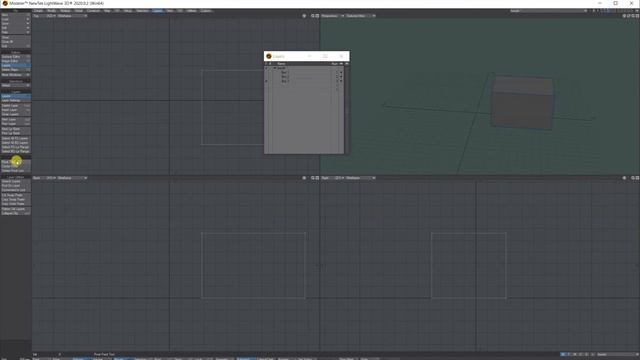Click the Modeler application icon in title bar
The image size is (640, 360).
coord(5,3)
